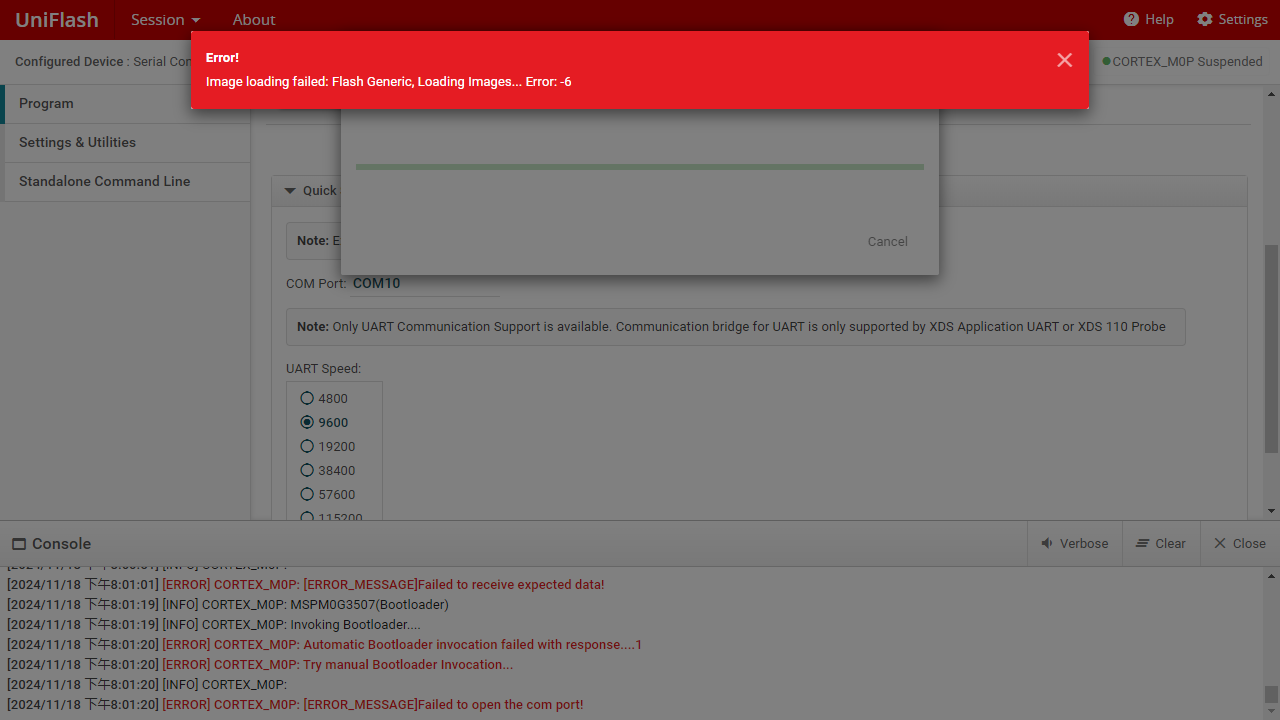The height and width of the screenshot is (720, 1280).
Task: Open Settings gear in header
Action: click(1232, 19)
